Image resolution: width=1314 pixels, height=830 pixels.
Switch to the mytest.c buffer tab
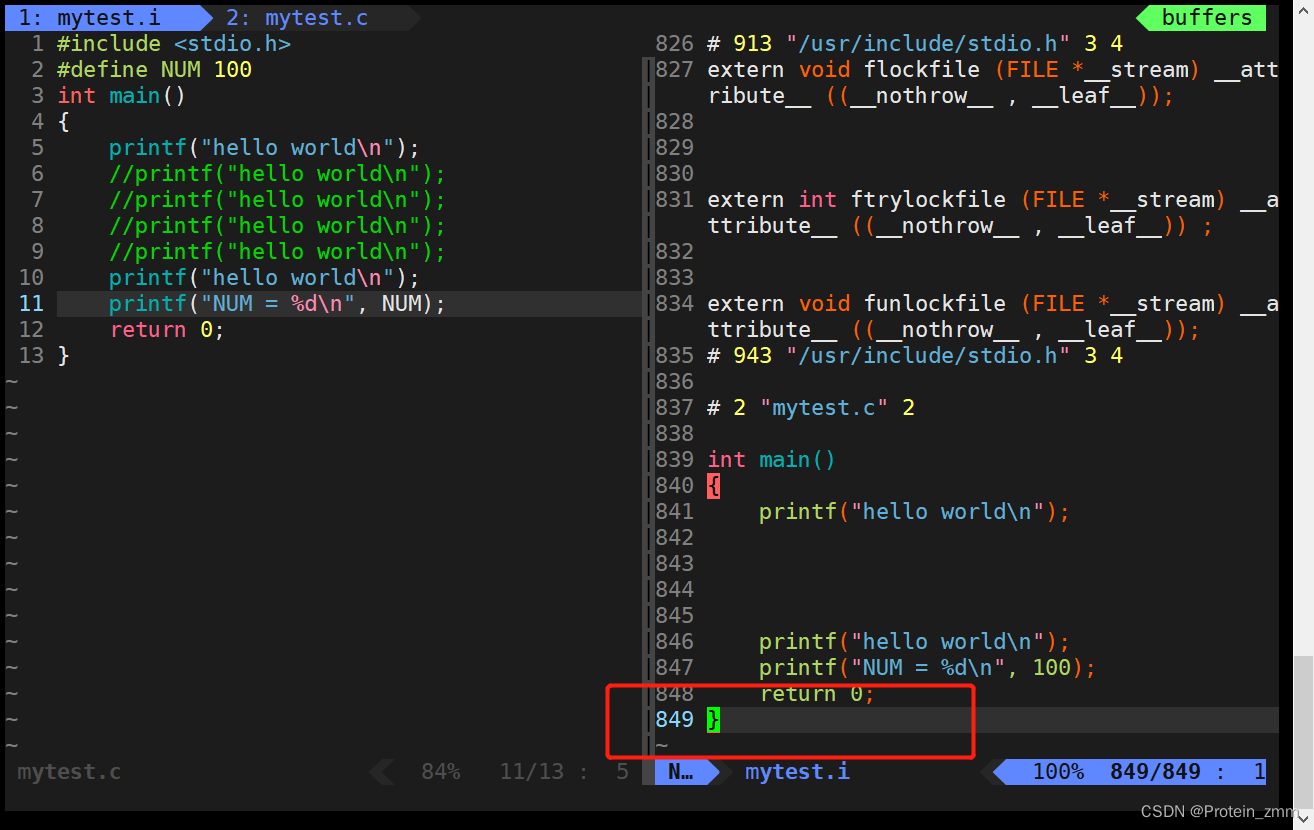(x=296, y=18)
